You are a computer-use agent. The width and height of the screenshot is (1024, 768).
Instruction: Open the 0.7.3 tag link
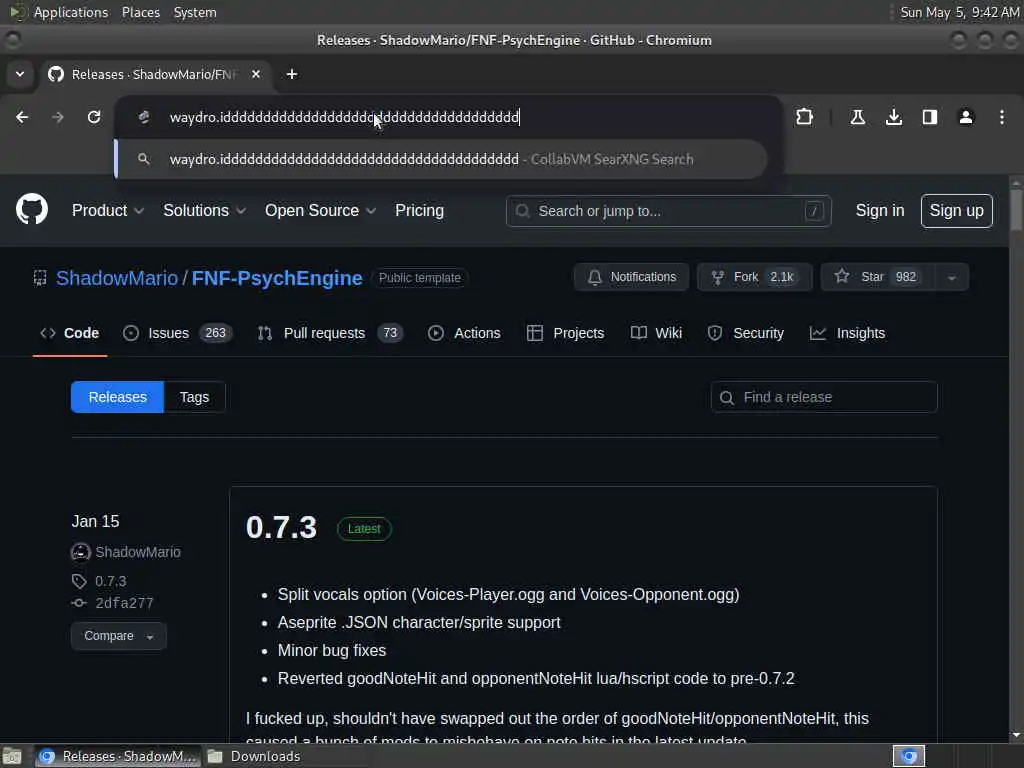tap(110, 581)
